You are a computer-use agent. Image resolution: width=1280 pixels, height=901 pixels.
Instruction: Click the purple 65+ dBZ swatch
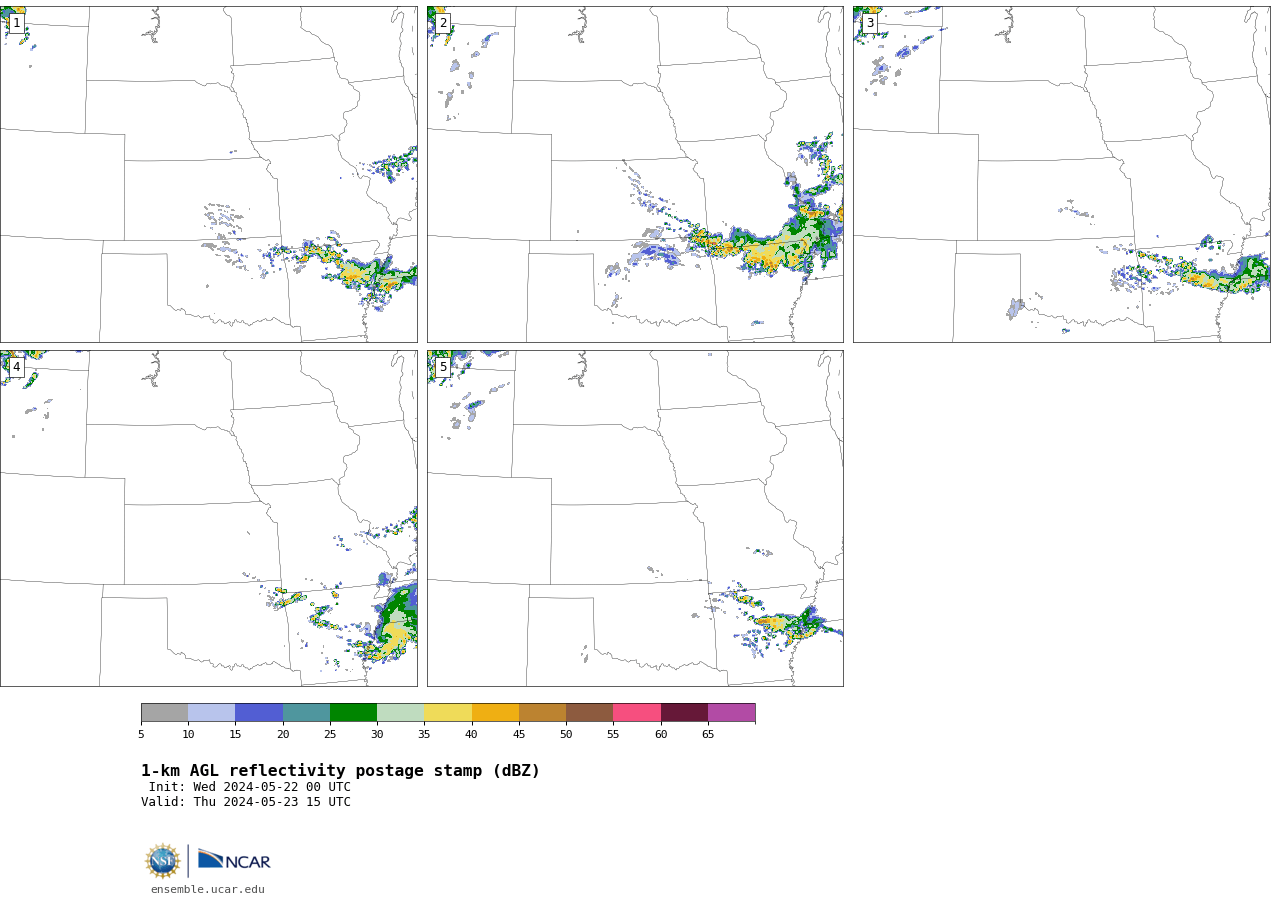(x=731, y=712)
